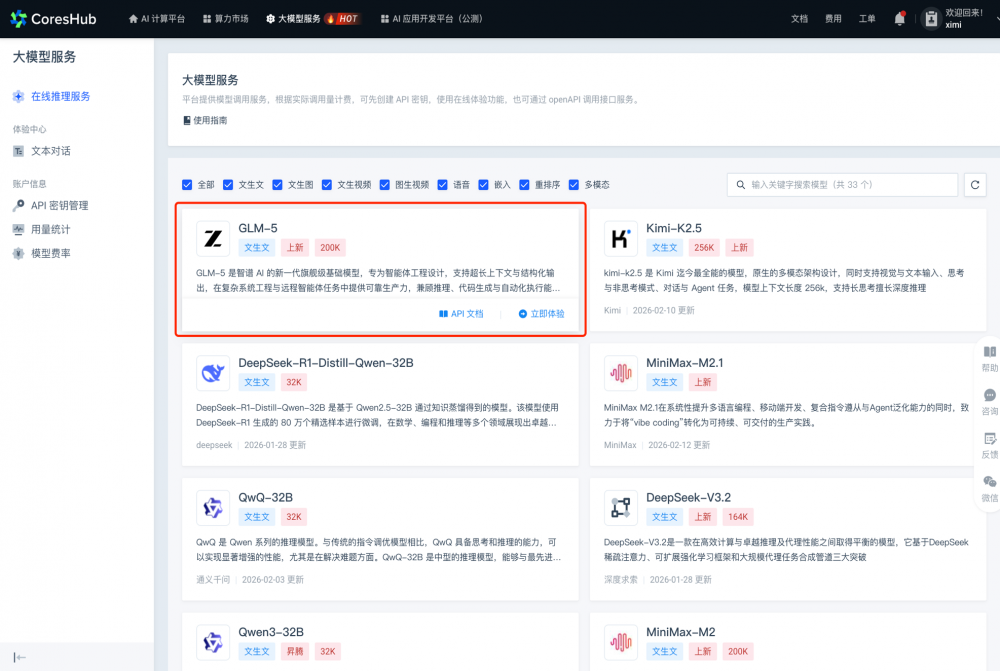The image size is (1000, 671).
Task: Open the user avatar account menu
Action: pyautogui.click(x=931, y=18)
